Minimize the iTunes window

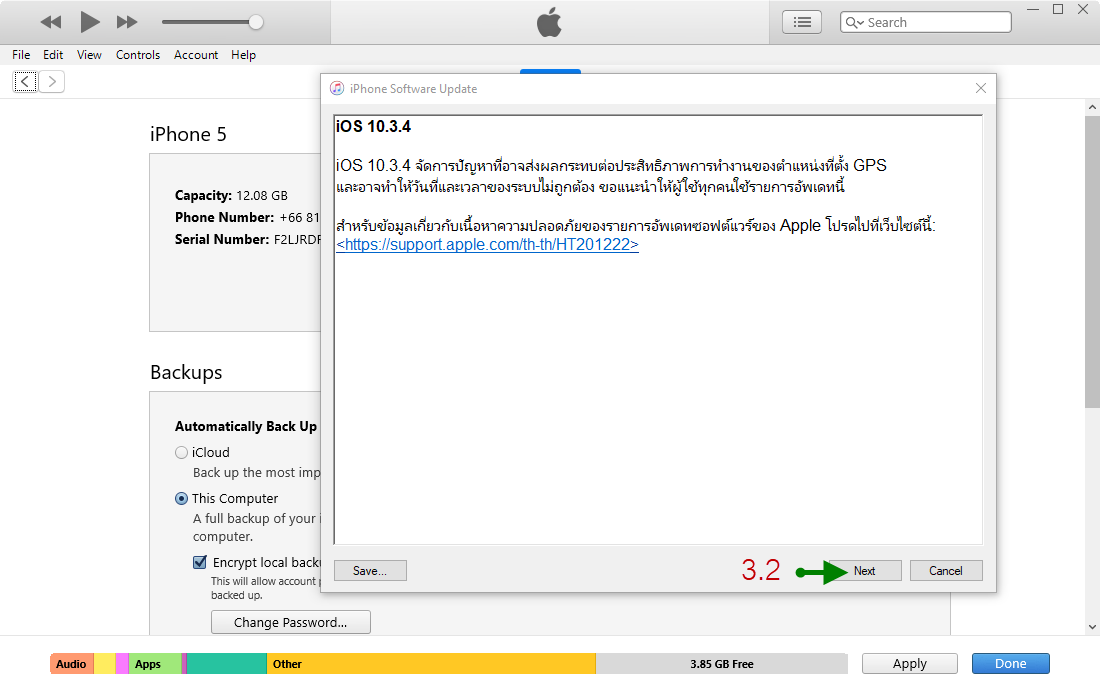(1033, 10)
